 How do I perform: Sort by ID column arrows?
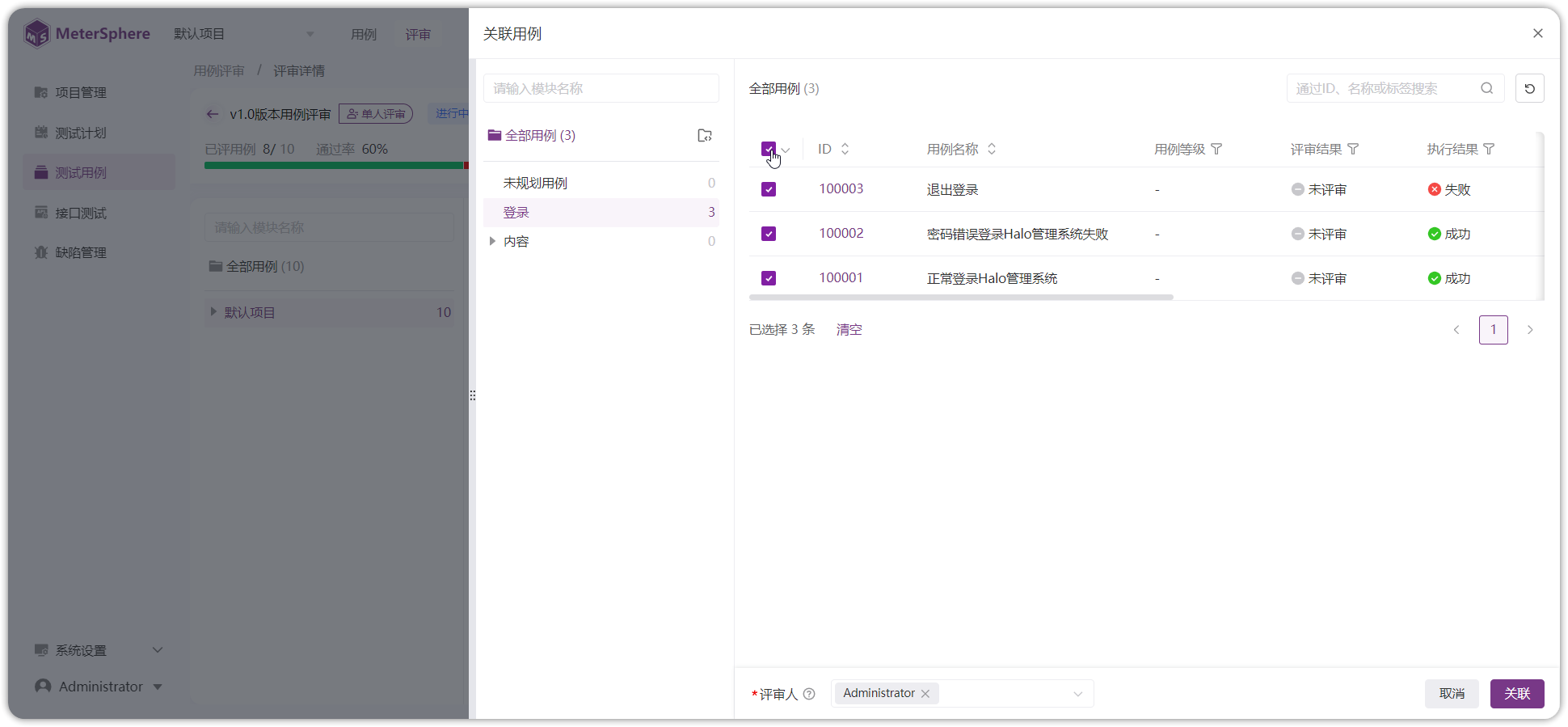point(845,149)
